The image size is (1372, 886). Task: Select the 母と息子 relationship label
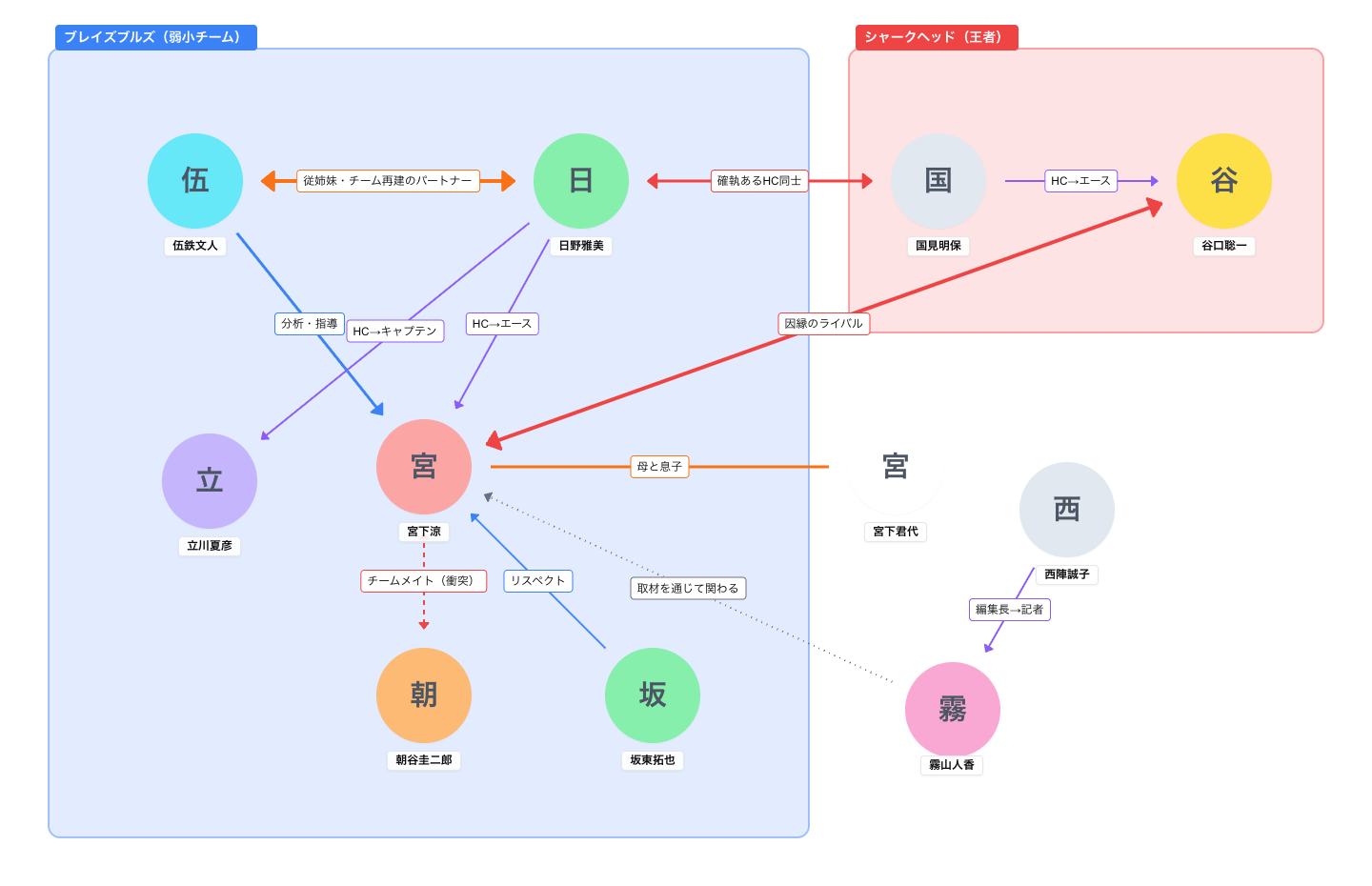coord(659,467)
